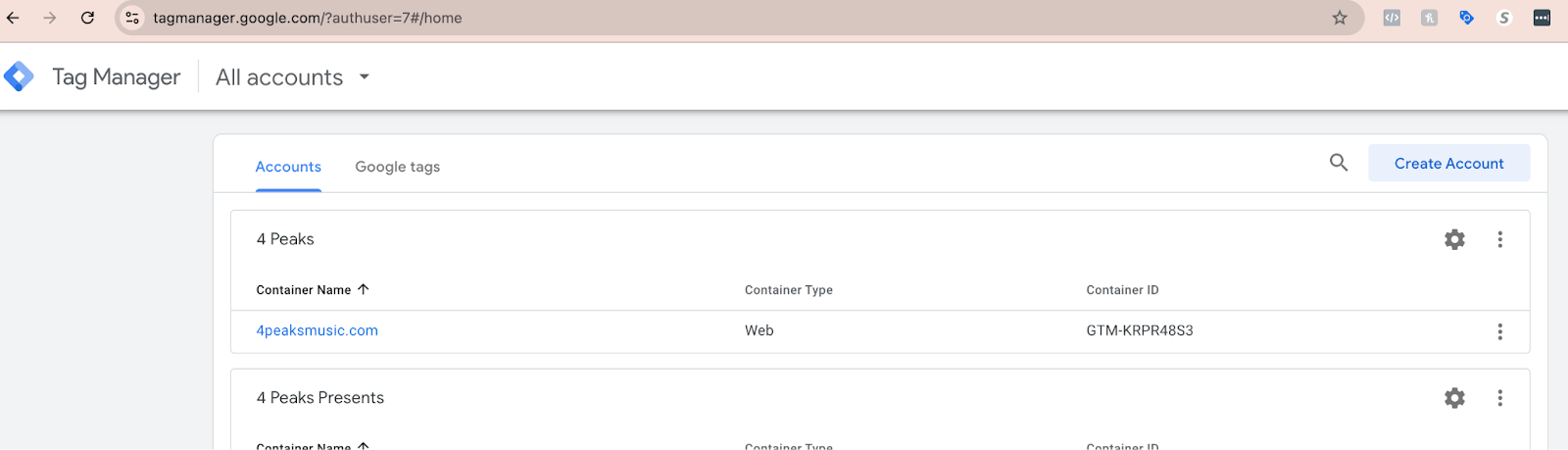Open the 4 Peaks Presents account name
This screenshot has width=1568, height=450.
[319, 398]
